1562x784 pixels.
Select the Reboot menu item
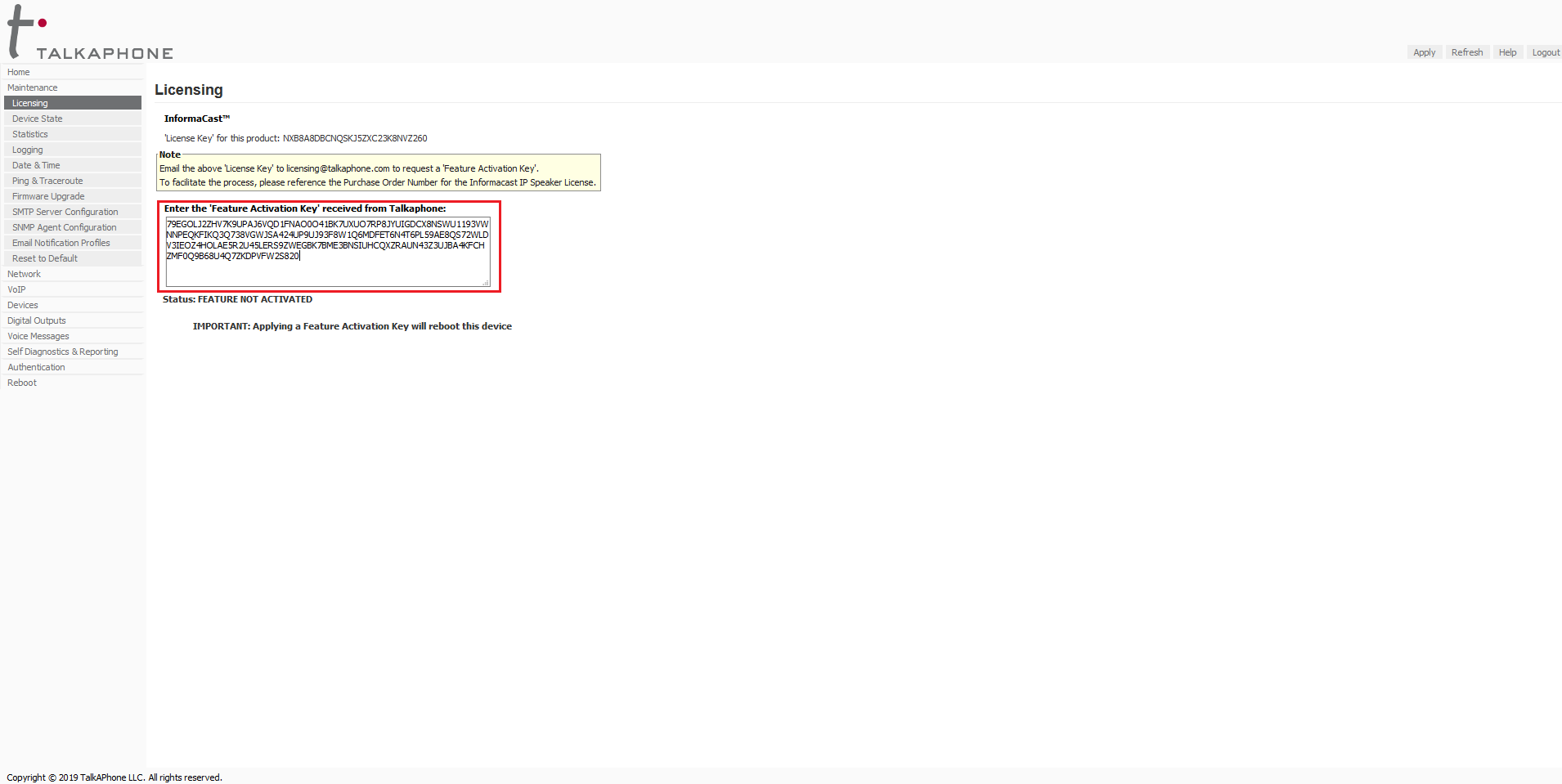coord(73,383)
